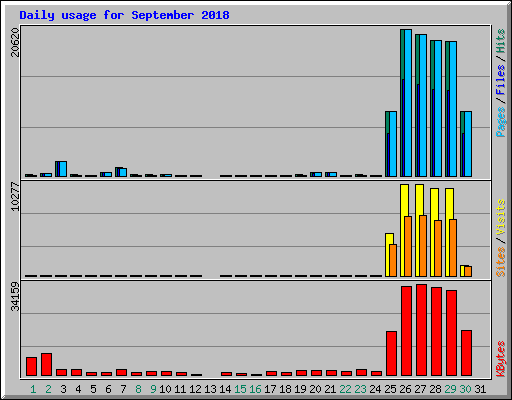Click day 30 on the x-axis
Viewport: 512px width, 400px height.
pyautogui.click(x=465, y=389)
